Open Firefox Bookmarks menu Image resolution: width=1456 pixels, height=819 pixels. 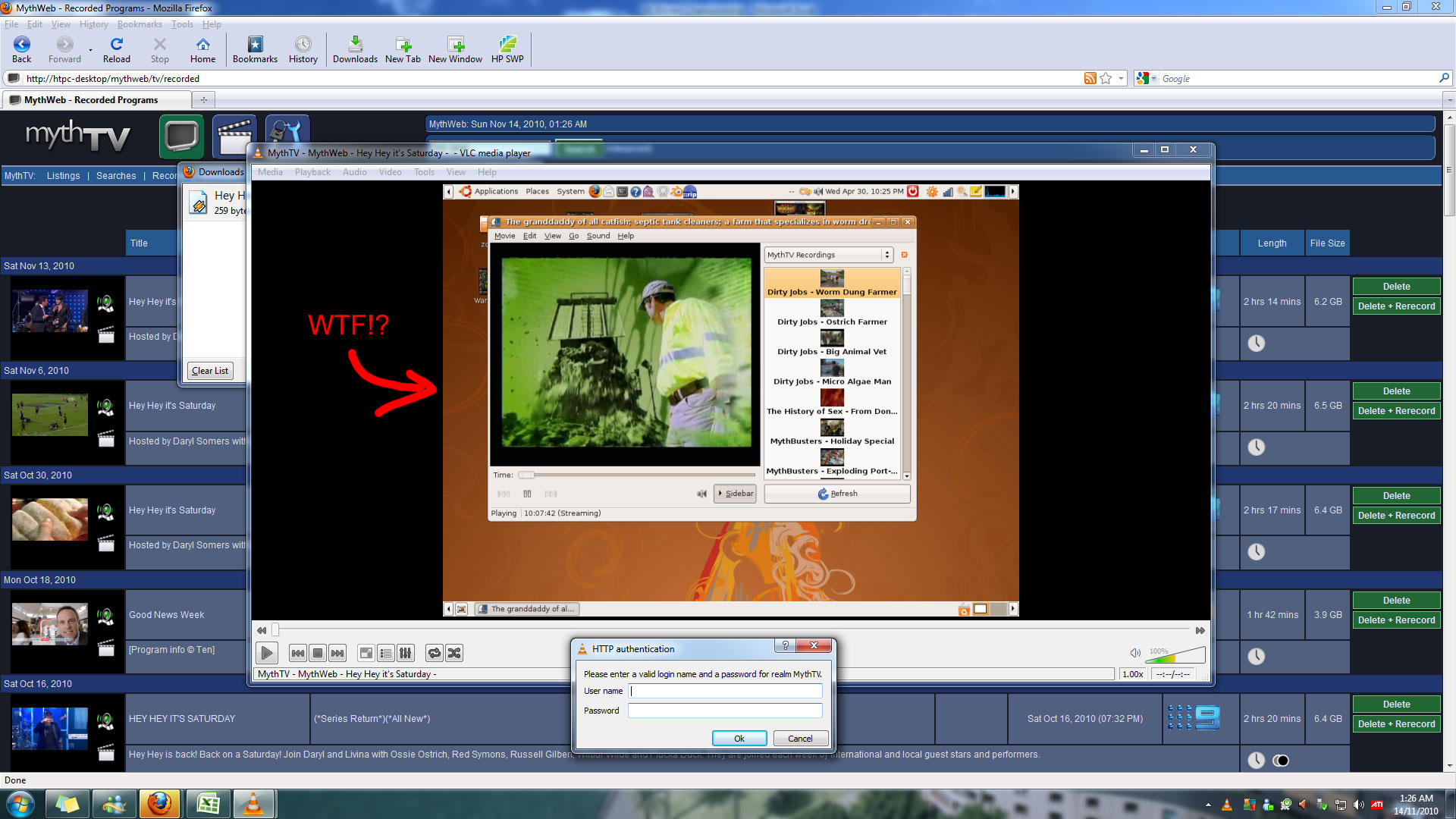(x=140, y=24)
